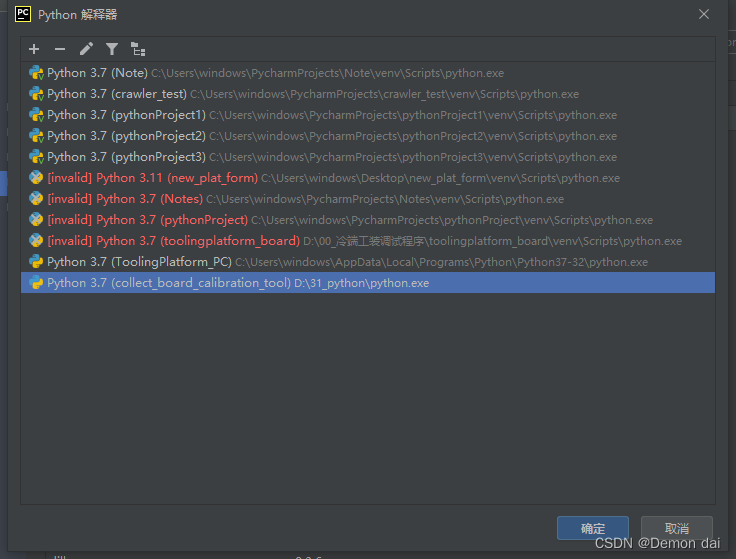Click the path D:\31_python\python.exe

361,283
